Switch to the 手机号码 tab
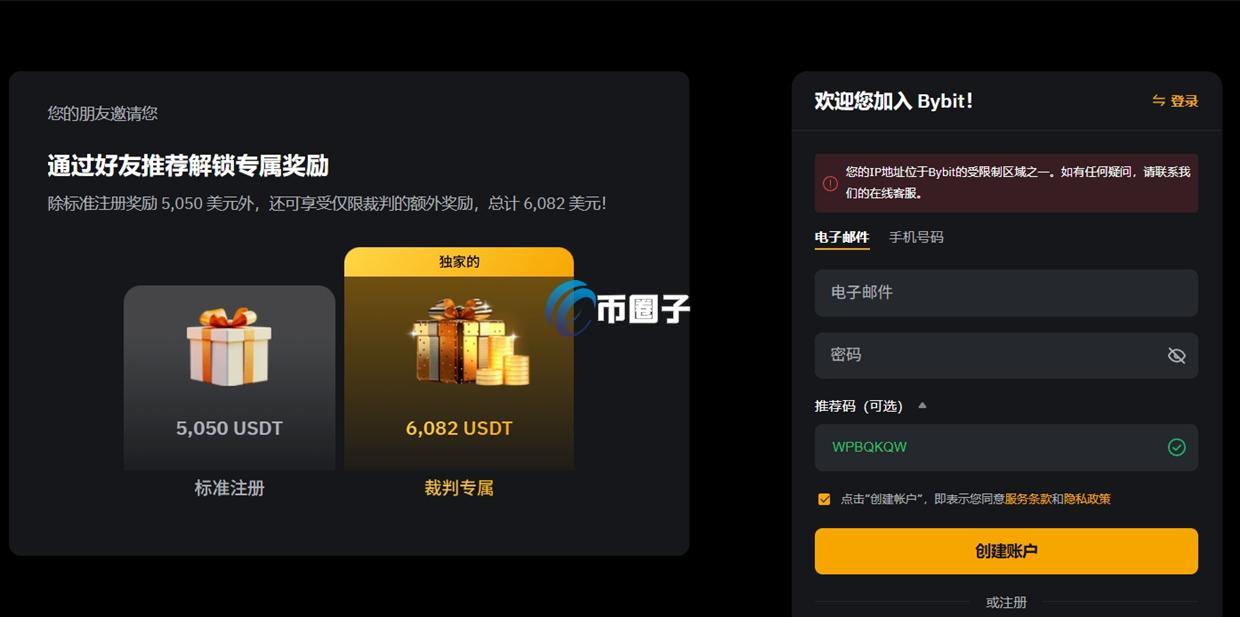The height and width of the screenshot is (617, 1240). [x=916, y=237]
